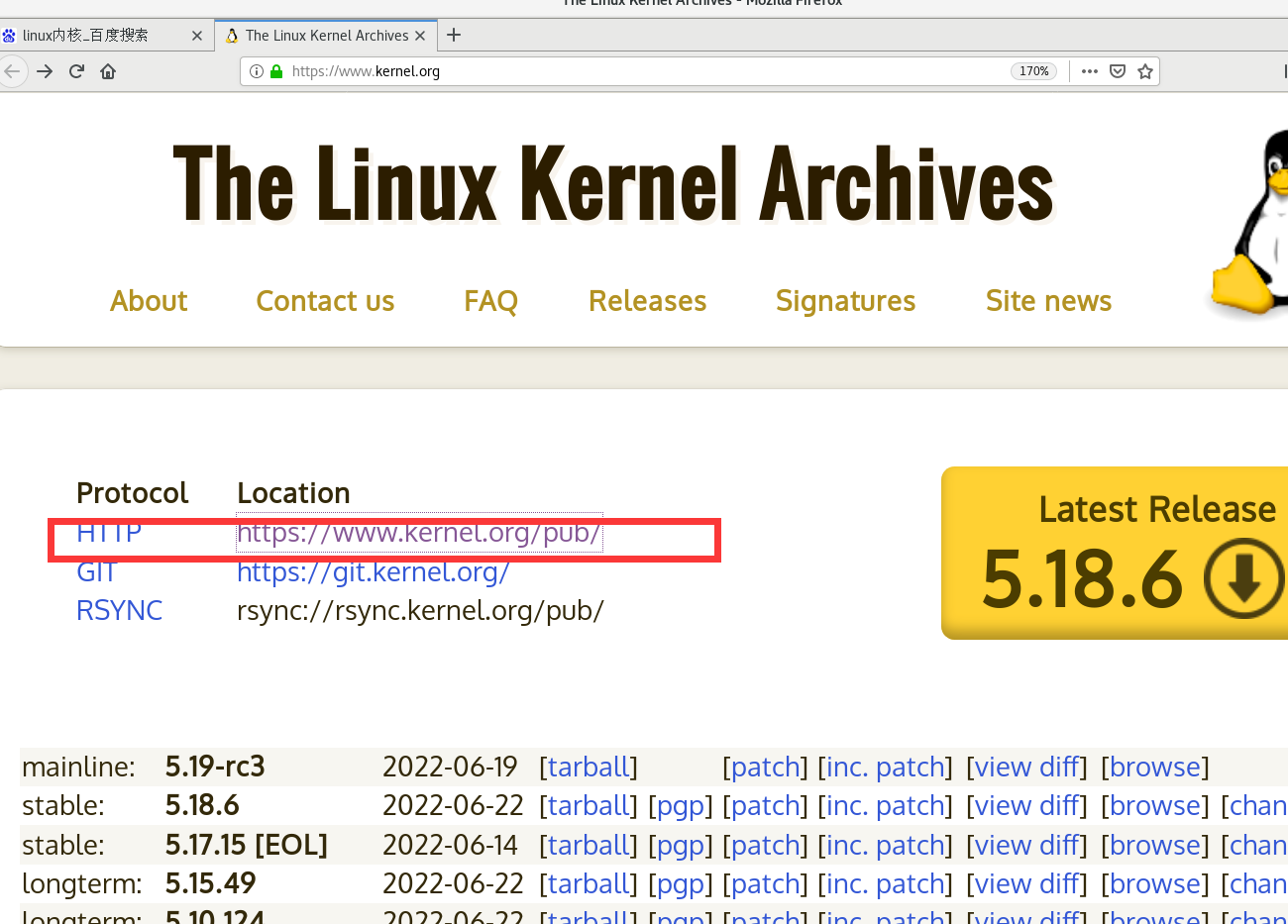Close The Linux Kernel Archives tab
1288x924 pixels.
(420, 36)
